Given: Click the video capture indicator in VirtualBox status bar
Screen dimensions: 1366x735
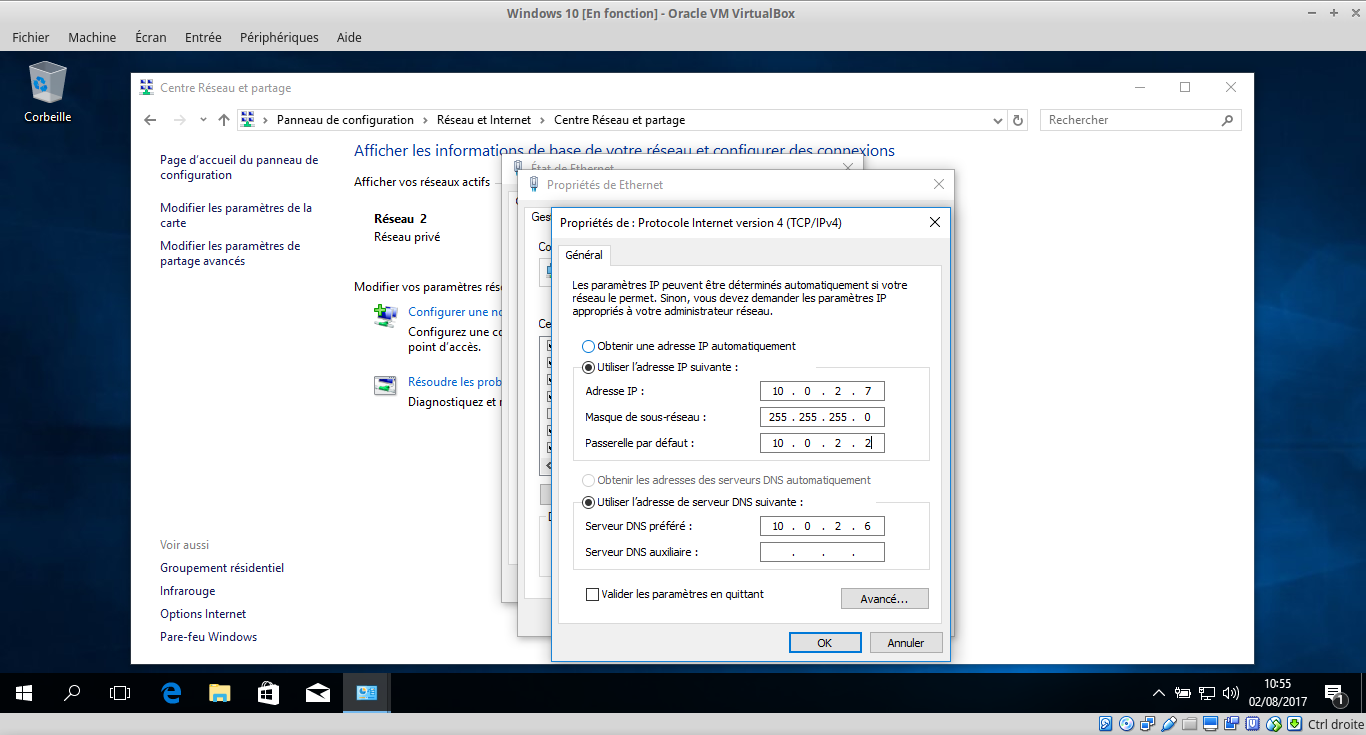Looking at the screenshot, I should click(1231, 724).
